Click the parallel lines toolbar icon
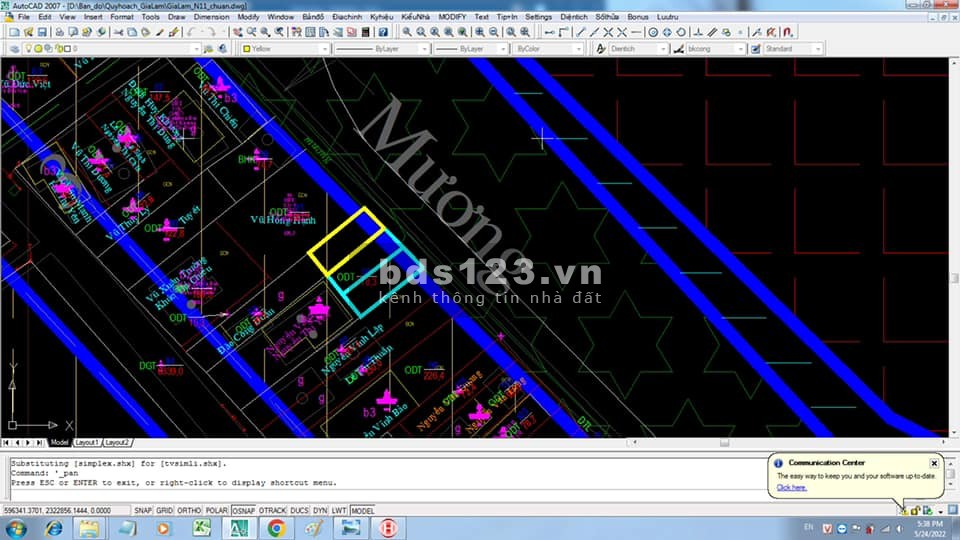This screenshot has width=960, height=540. click(712, 32)
